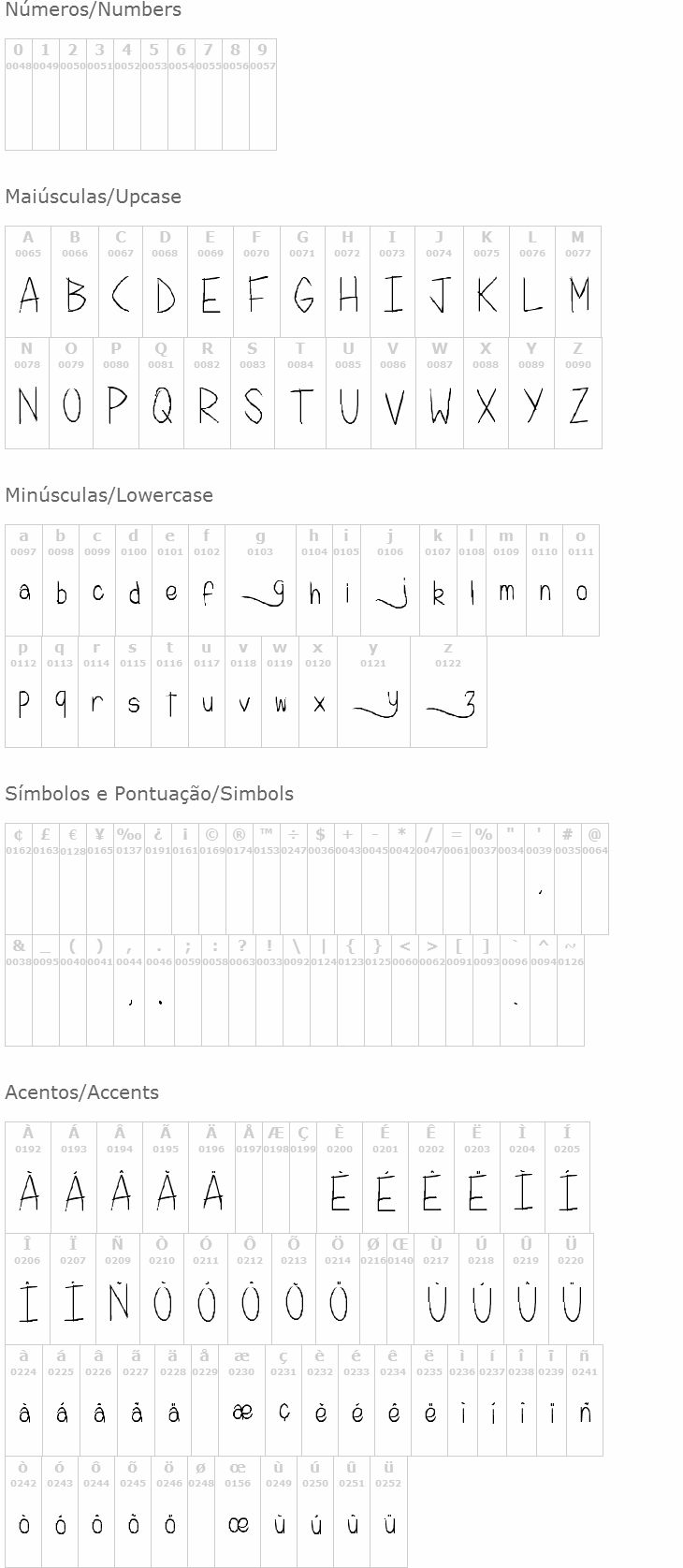Click the Minúsculas/Lowercase section heading
This screenshot has width=683, height=1568.
[x=109, y=495]
